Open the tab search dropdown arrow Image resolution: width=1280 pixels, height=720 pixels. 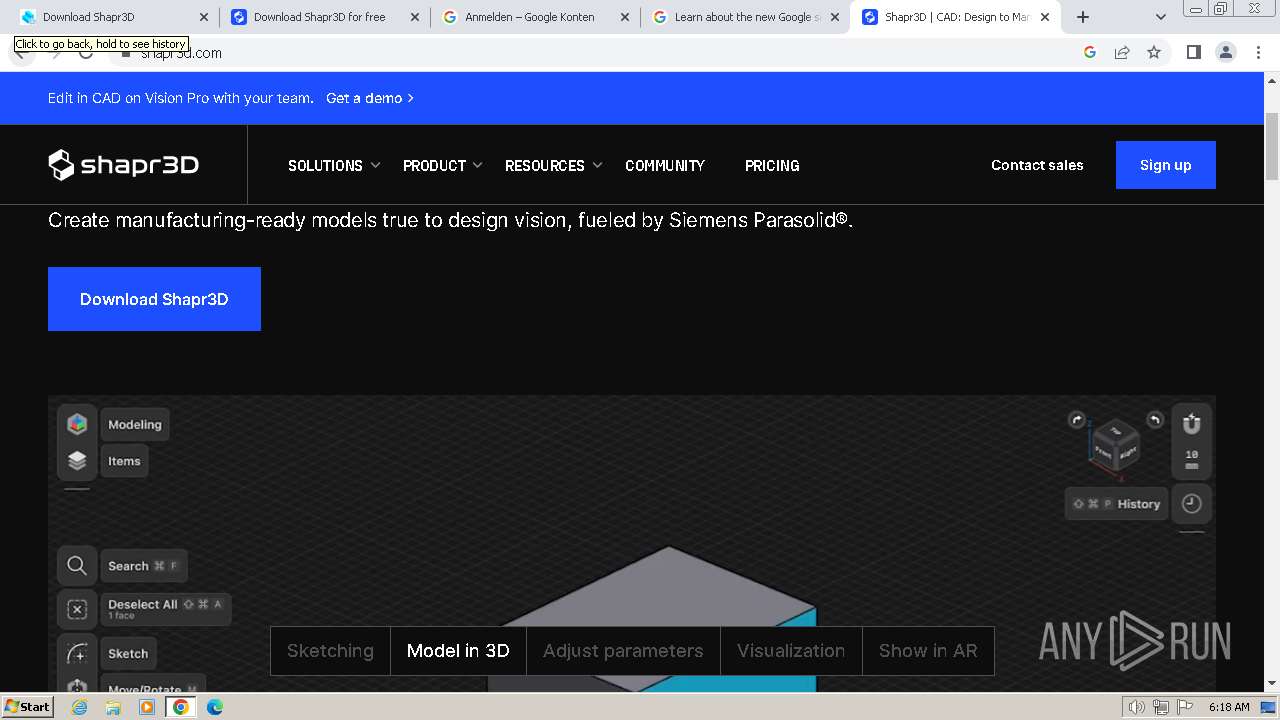point(1161,17)
